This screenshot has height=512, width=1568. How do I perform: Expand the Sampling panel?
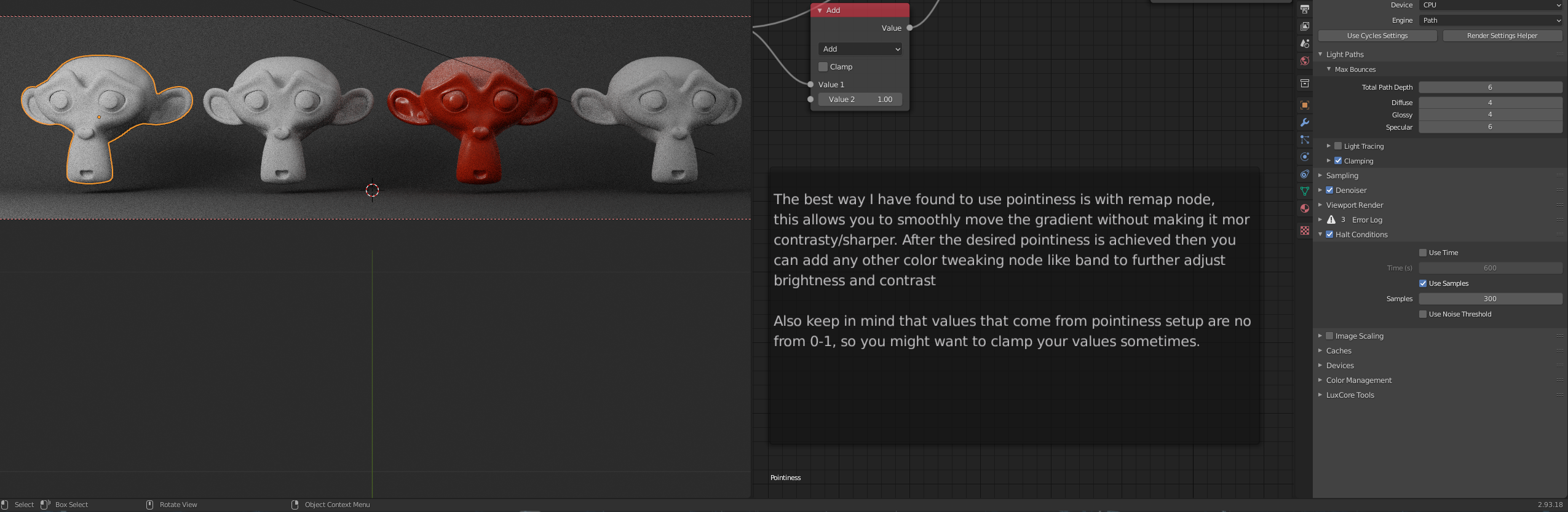[x=1342, y=176]
